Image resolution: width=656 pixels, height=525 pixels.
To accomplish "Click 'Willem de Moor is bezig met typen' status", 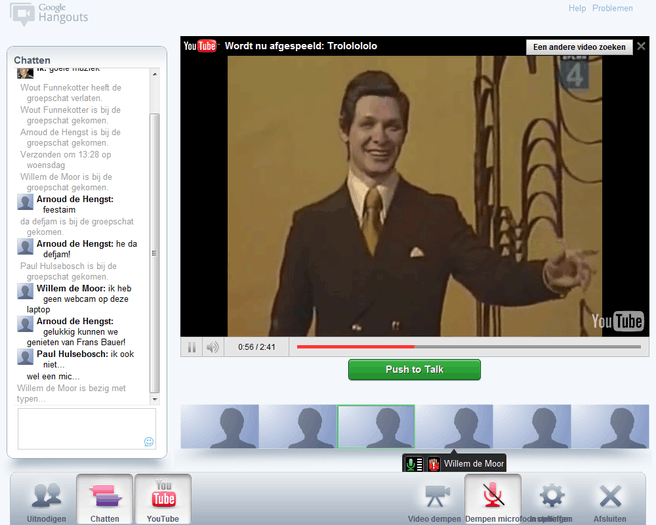I will 71,393.
